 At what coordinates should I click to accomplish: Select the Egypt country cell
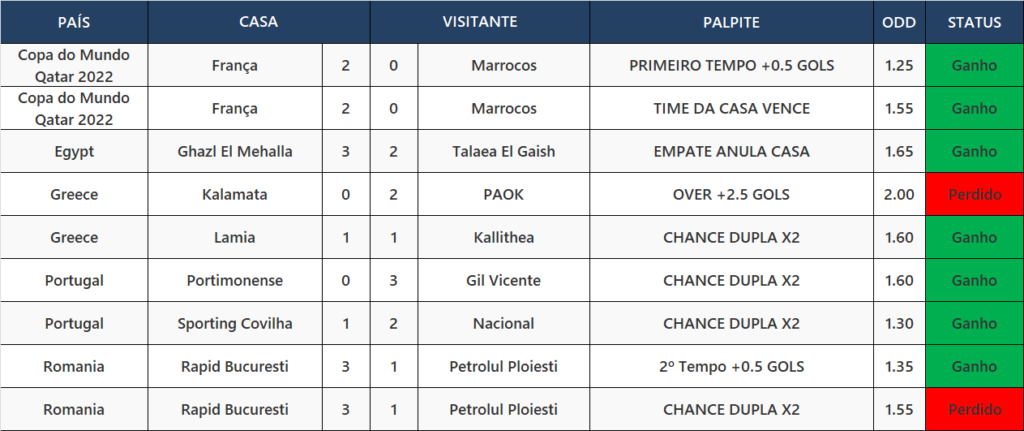pyautogui.click(x=74, y=152)
